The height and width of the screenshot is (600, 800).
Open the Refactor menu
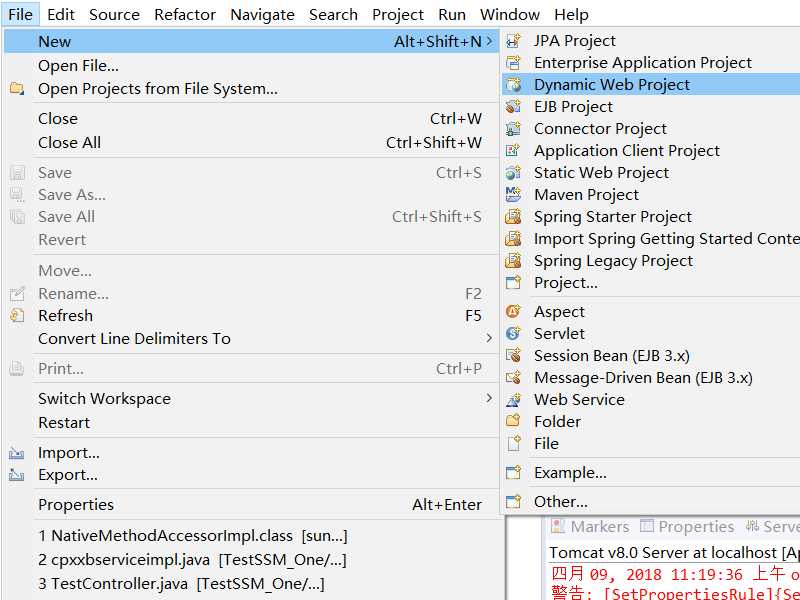(185, 14)
